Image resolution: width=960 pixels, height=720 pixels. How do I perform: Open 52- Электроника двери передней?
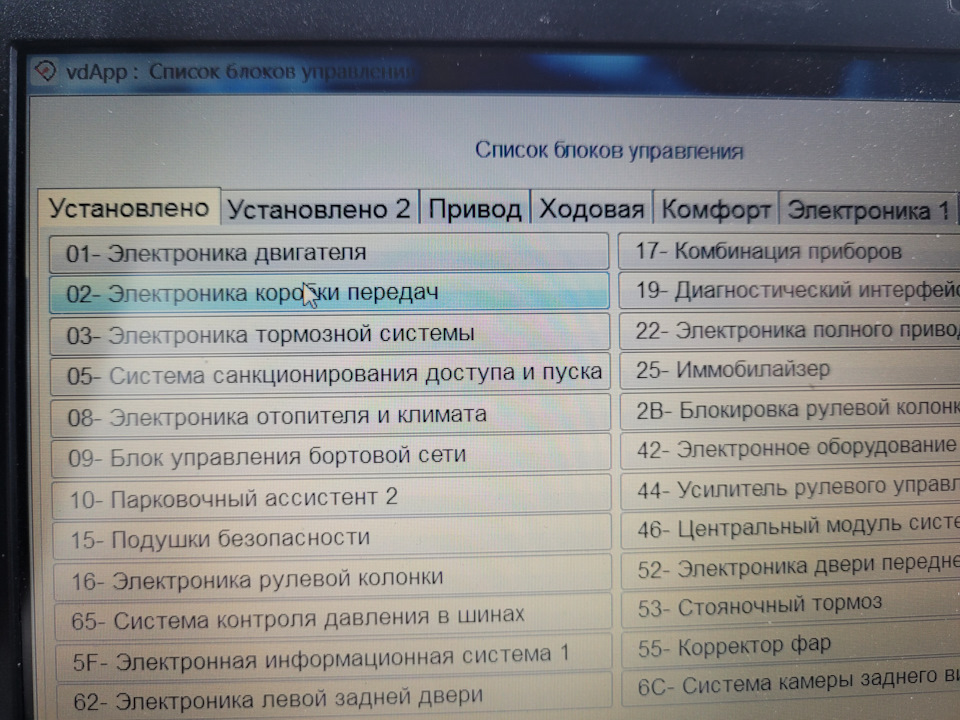792,568
